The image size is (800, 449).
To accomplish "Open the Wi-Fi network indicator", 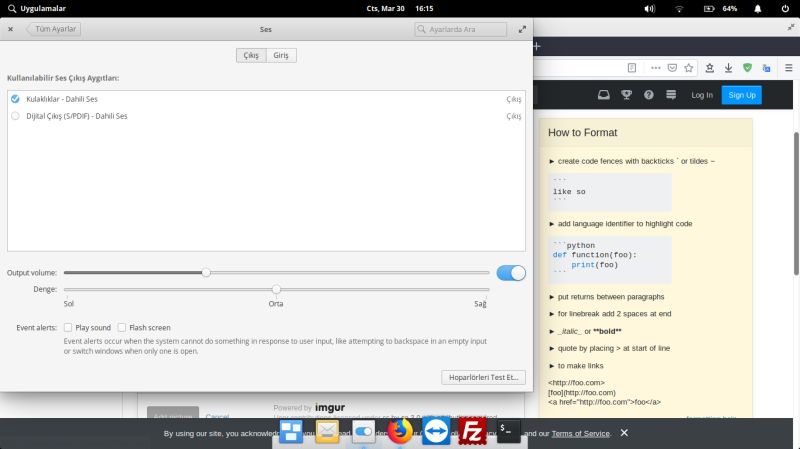I will click(679, 8).
